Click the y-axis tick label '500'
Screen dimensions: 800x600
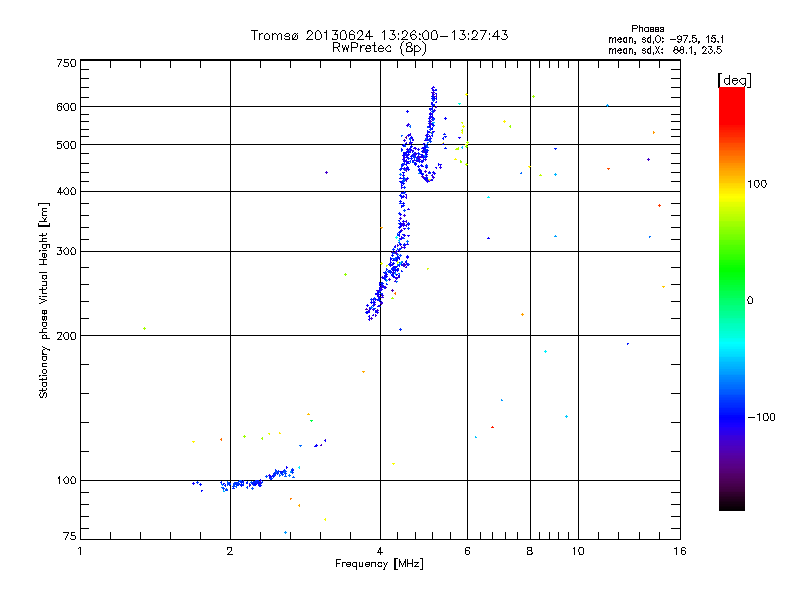click(66, 145)
